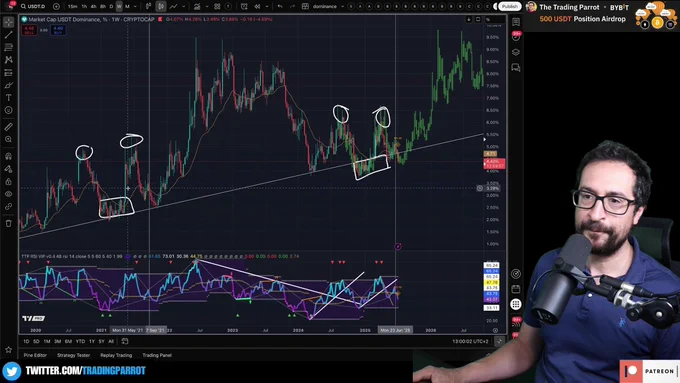Image resolution: width=680 pixels, height=383 pixels.
Task: Switch to the monthly M timeframe
Action: 127,7
